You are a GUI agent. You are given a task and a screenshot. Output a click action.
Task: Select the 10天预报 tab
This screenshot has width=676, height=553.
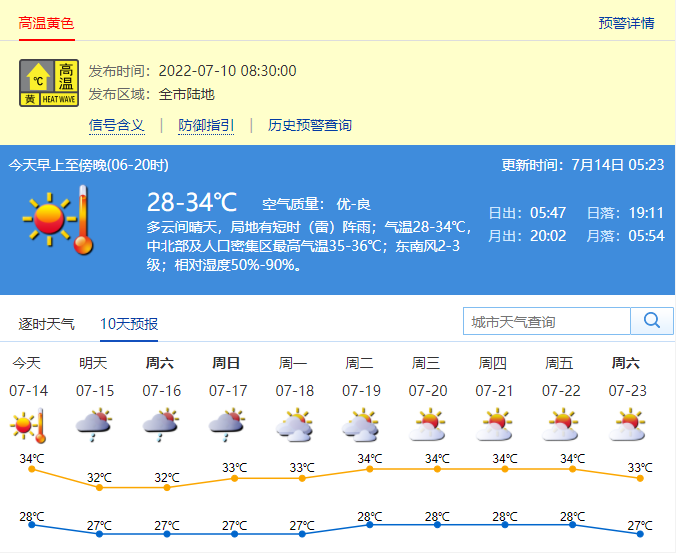tap(129, 324)
